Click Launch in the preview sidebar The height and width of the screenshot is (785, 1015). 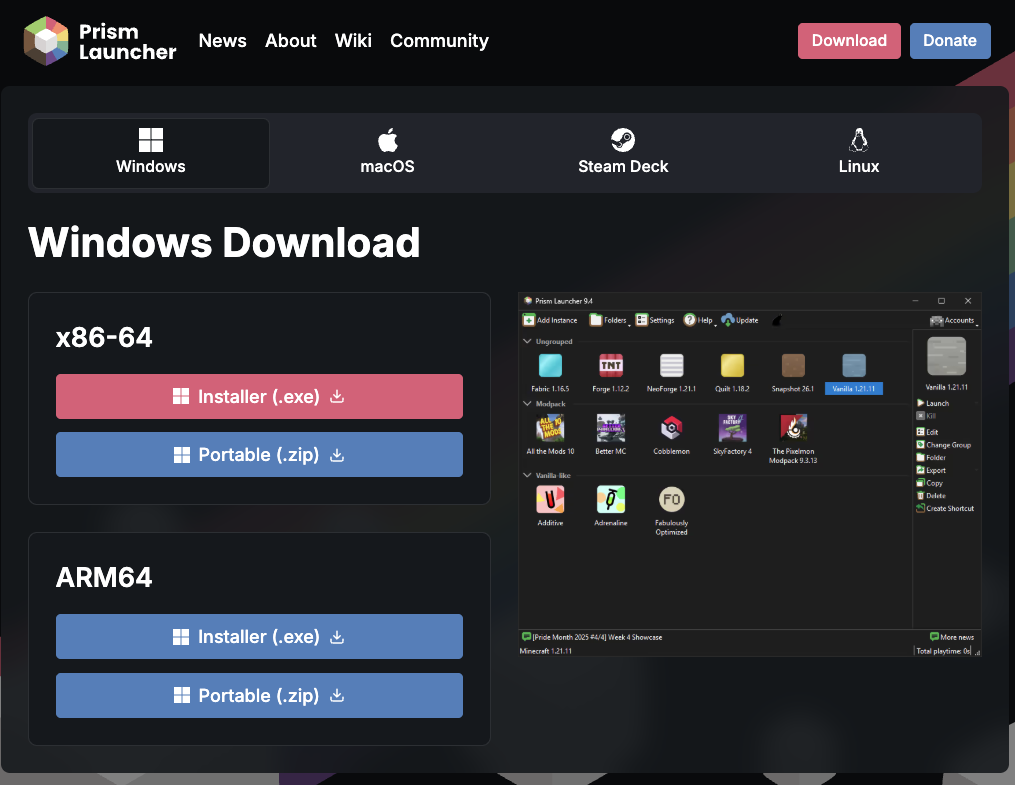click(x=933, y=403)
